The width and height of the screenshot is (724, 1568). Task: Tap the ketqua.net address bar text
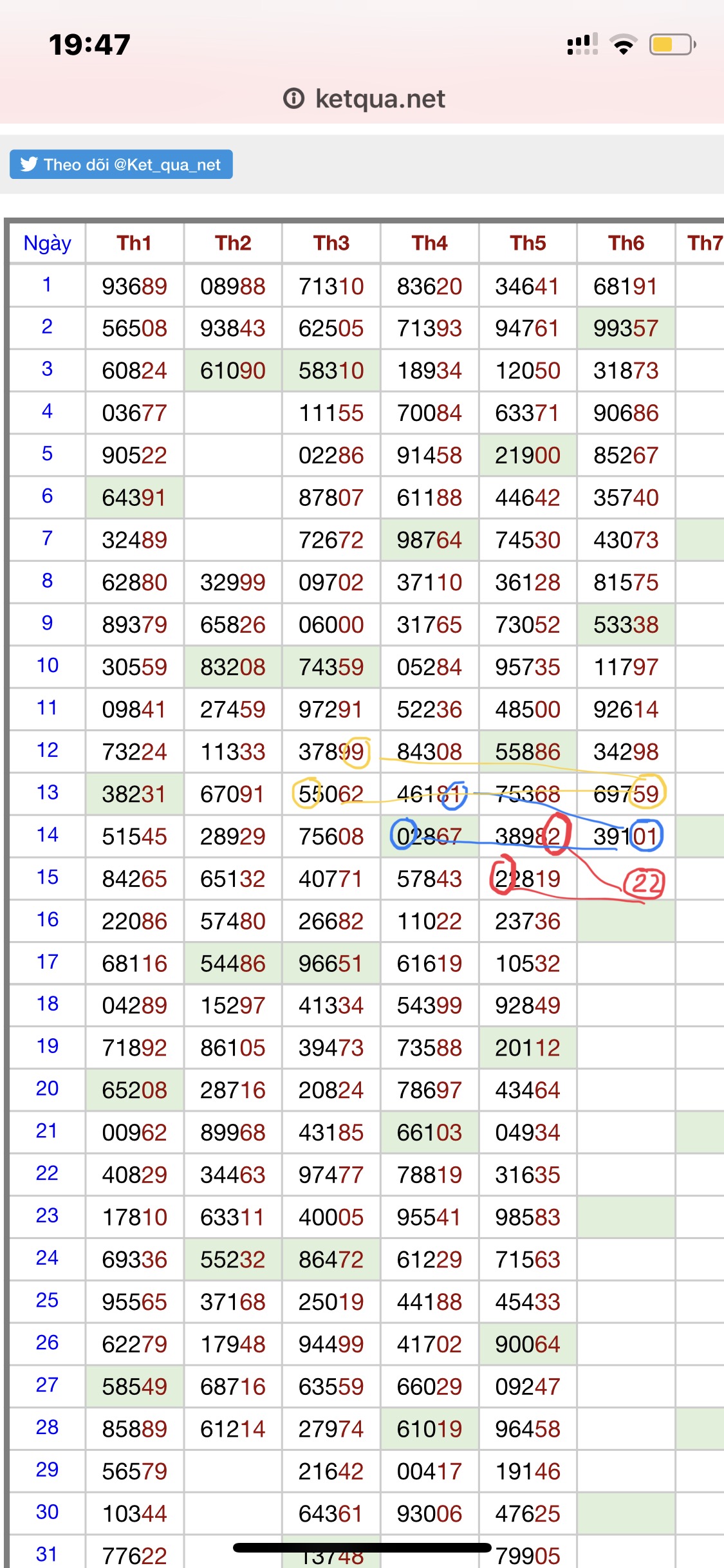380,98
